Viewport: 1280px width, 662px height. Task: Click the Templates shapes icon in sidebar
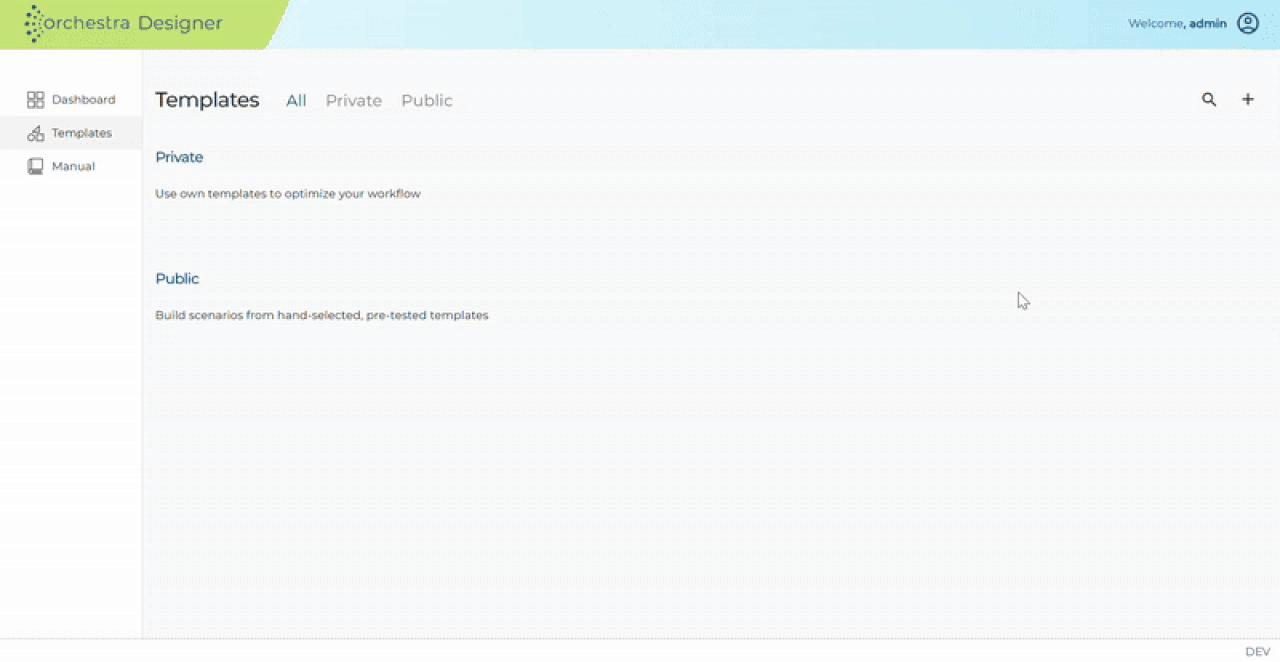[x=36, y=133]
